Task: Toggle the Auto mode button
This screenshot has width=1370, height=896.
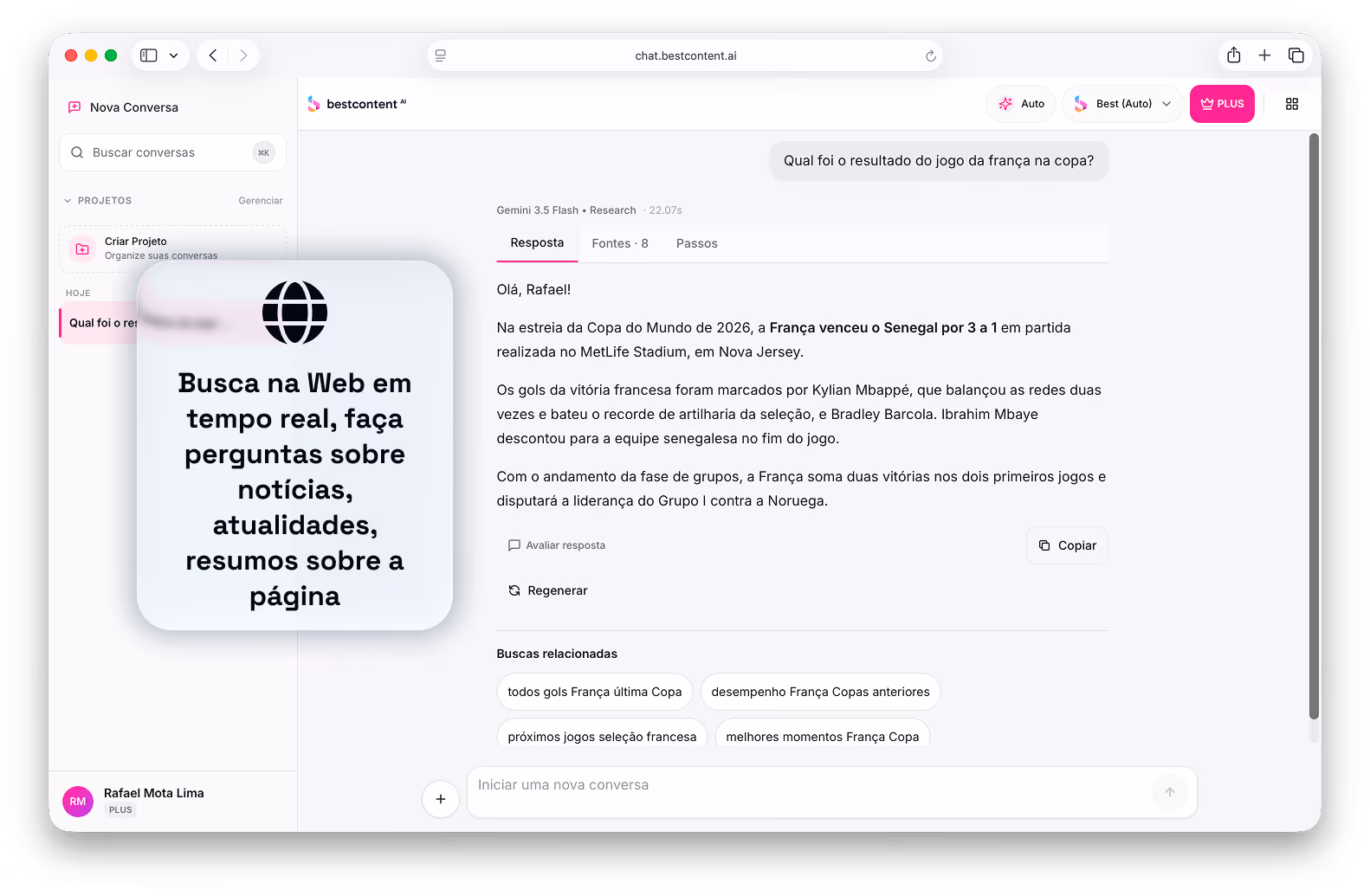Action: (1021, 104)
